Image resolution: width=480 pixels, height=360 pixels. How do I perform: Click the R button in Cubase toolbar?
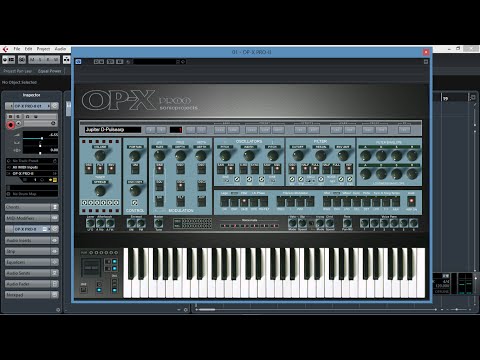(48, 60)
